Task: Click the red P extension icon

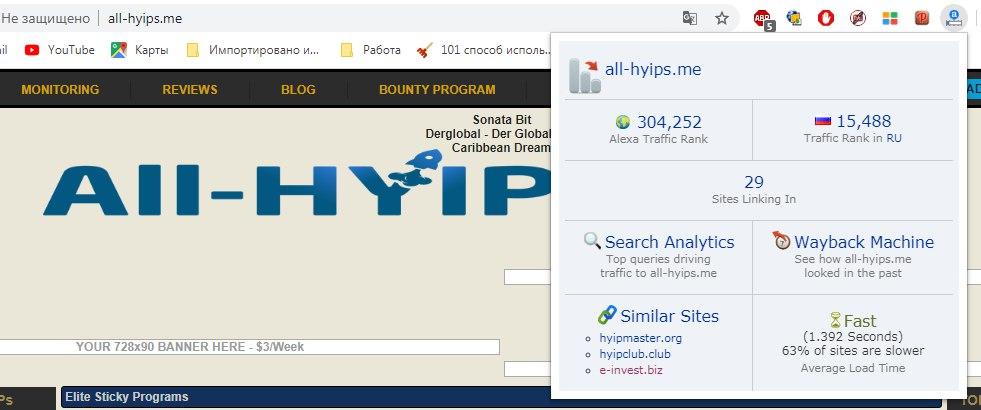Action: click(x=921, y=18)
